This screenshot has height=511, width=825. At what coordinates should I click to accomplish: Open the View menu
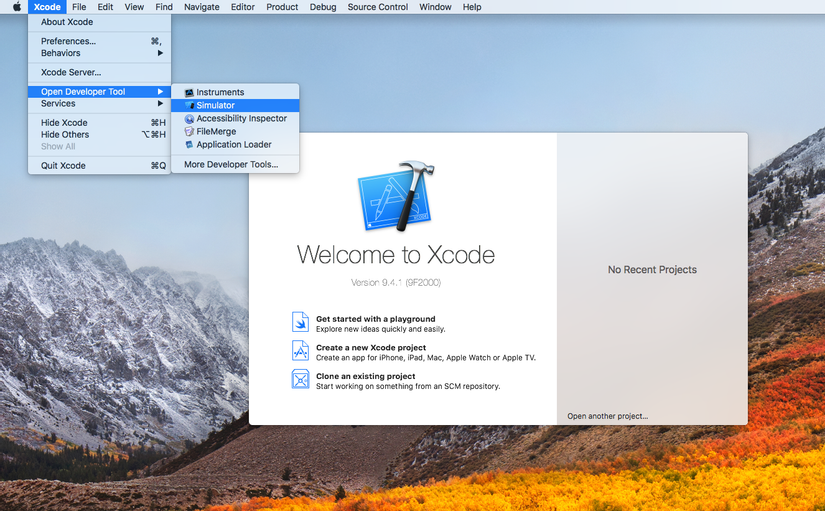(134, 7)
